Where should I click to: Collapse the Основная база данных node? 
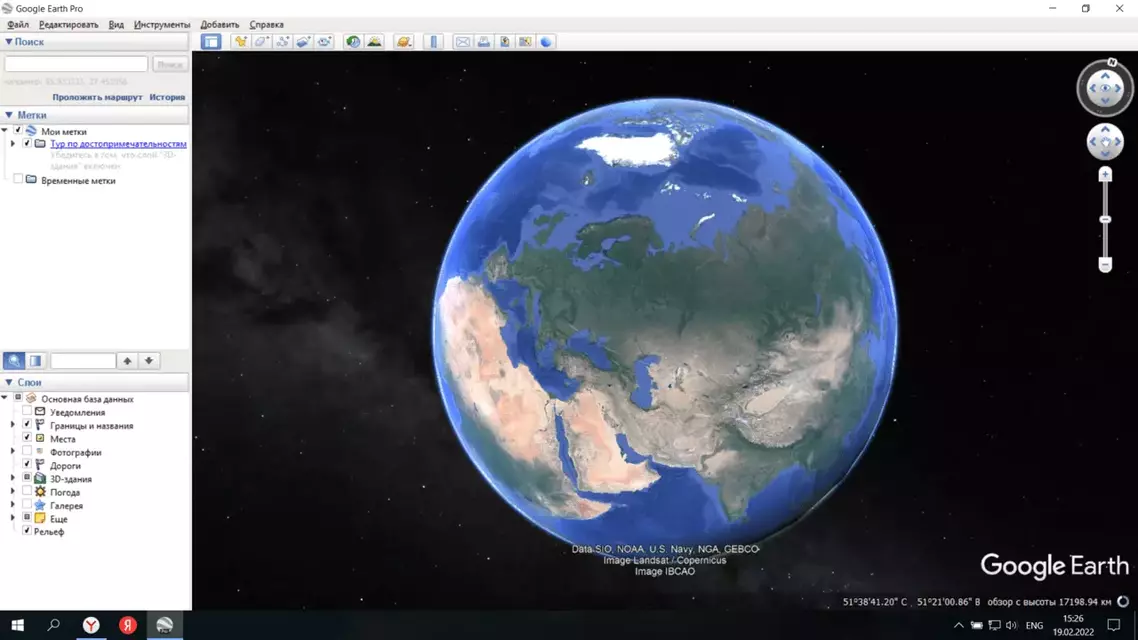(5, 398)
